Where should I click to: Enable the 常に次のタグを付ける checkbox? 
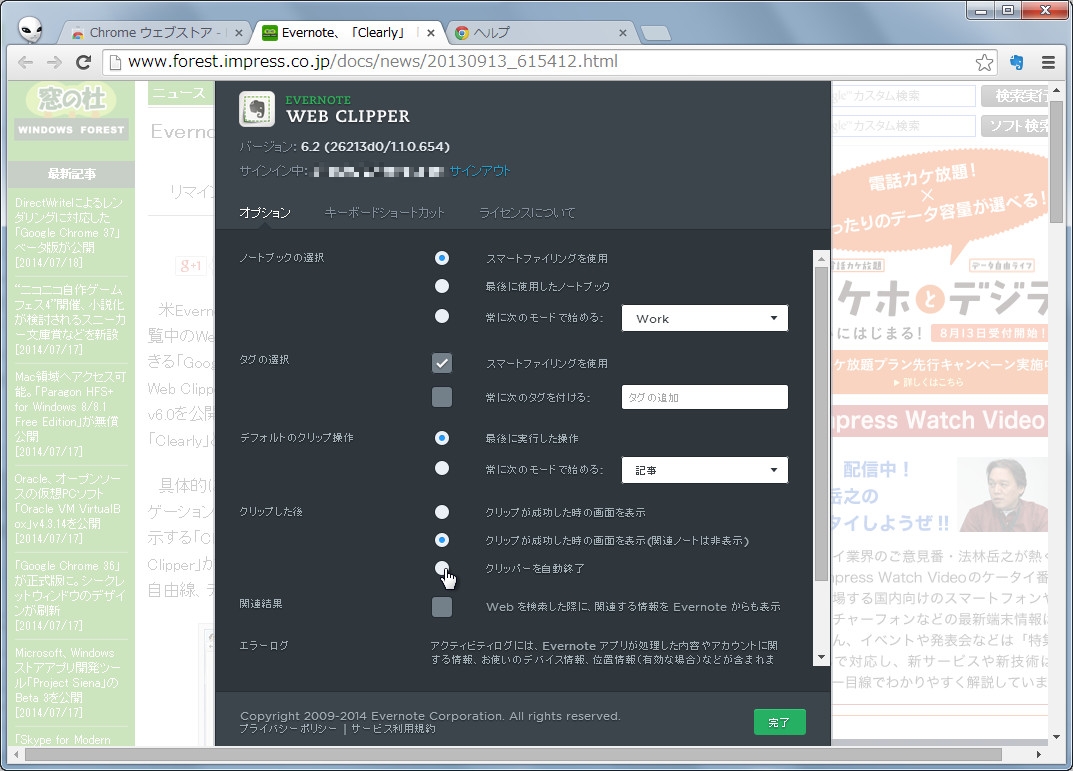tap(442, 397)
